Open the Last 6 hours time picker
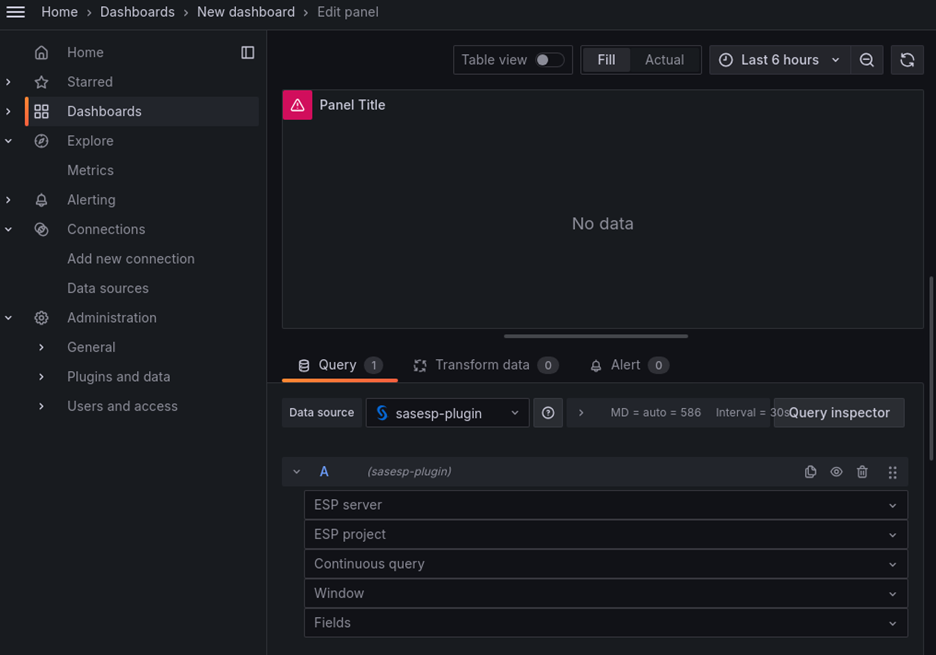 click(779, 59)
